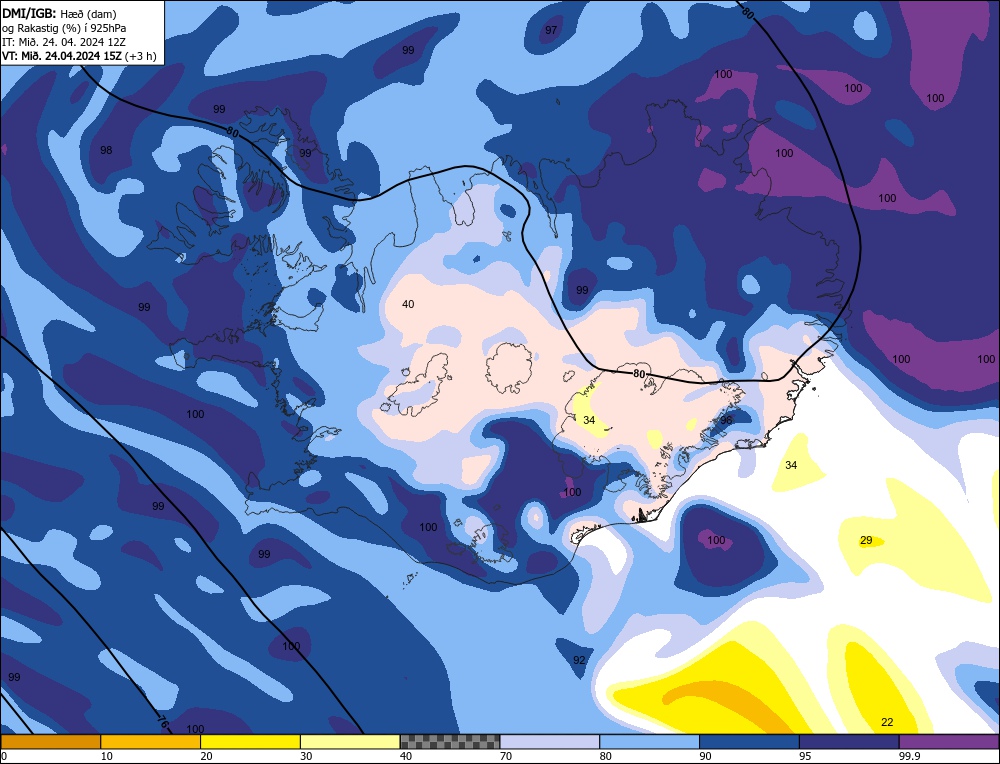Click the dark orange 0–10 legend swatch
1000x764 pixels.
[x=50, y=741]
